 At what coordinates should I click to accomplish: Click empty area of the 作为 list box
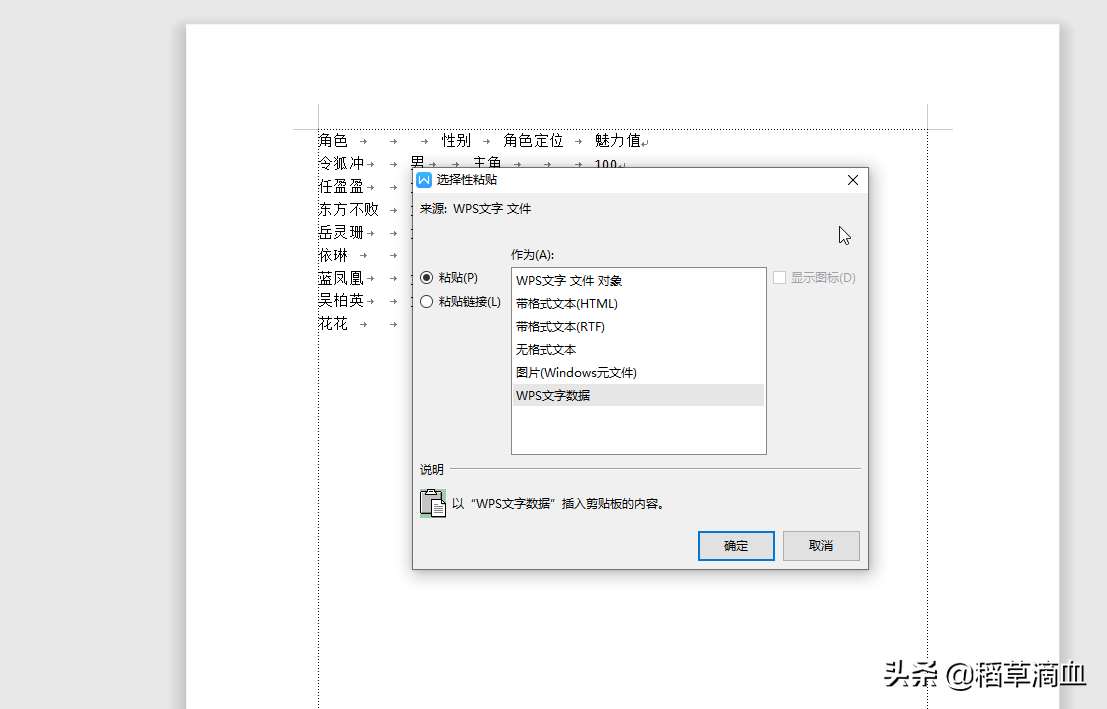(638, 429)
